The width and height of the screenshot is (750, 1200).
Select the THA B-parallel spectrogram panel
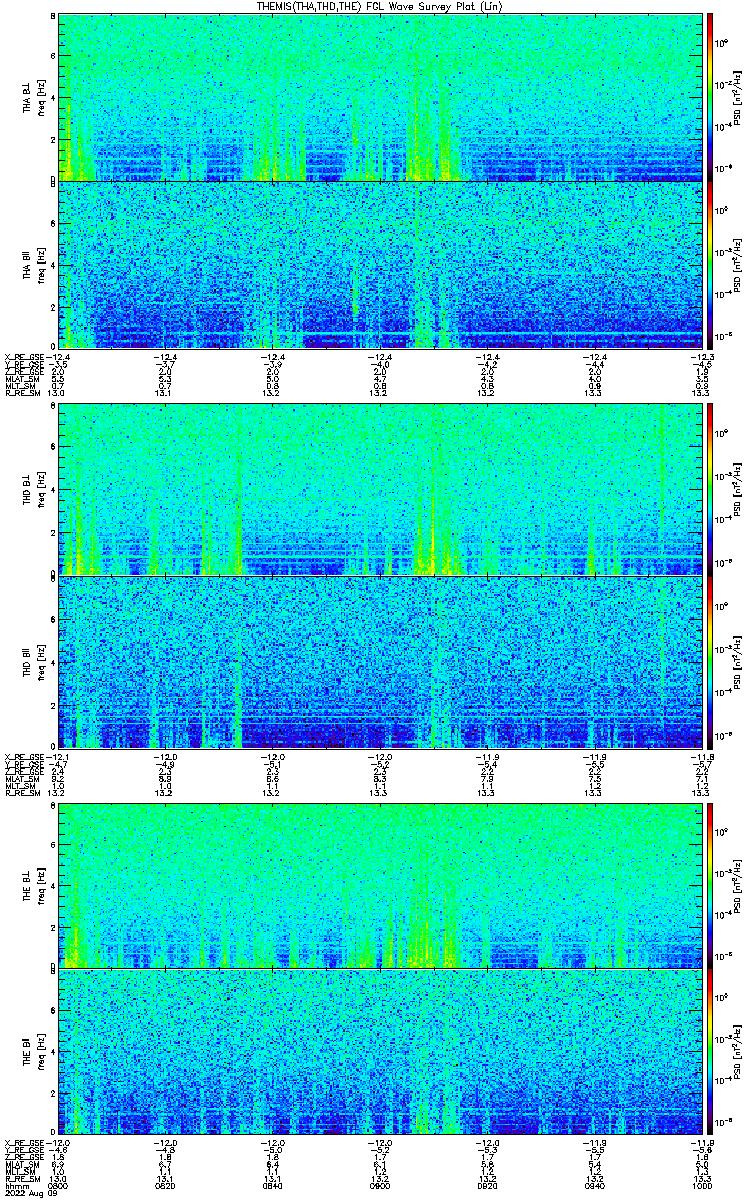pyautogui.click(x=382, y=265)
